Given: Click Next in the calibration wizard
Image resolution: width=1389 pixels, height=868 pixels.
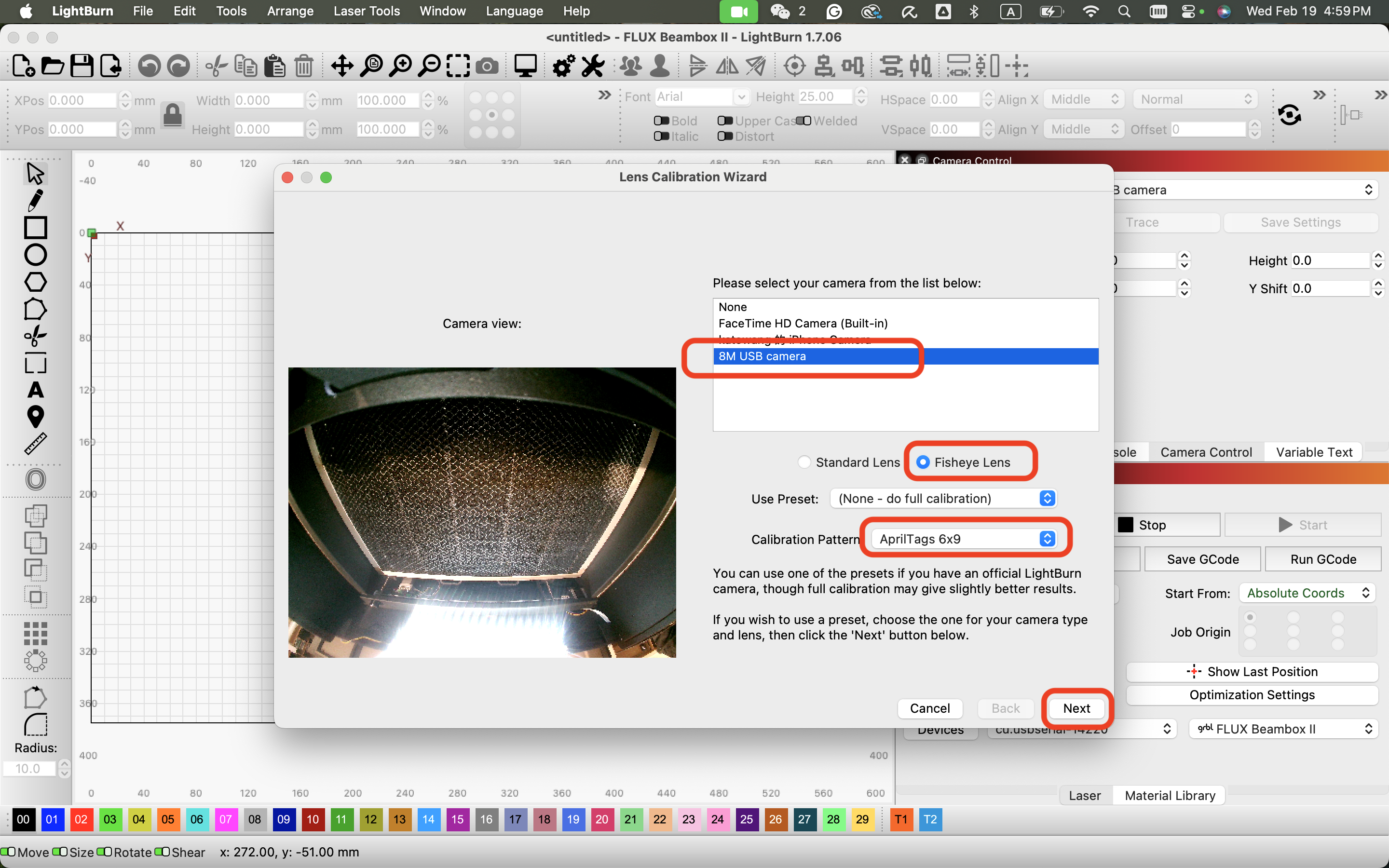Looking at the screenshot, I should click(1076, 708).
